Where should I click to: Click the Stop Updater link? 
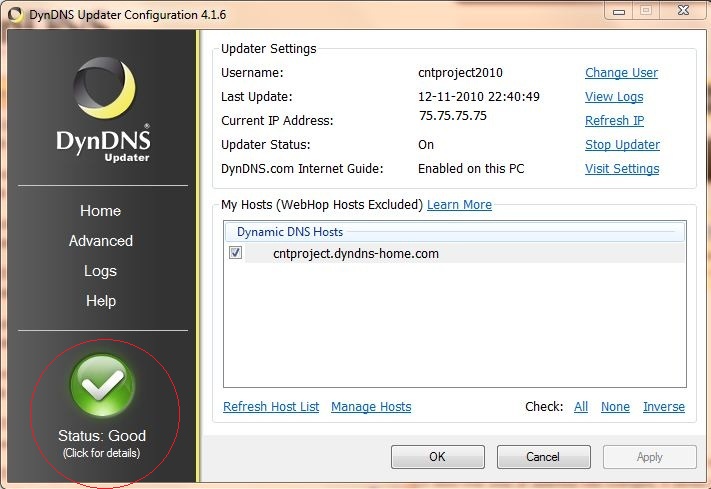[x=622, y=145]
